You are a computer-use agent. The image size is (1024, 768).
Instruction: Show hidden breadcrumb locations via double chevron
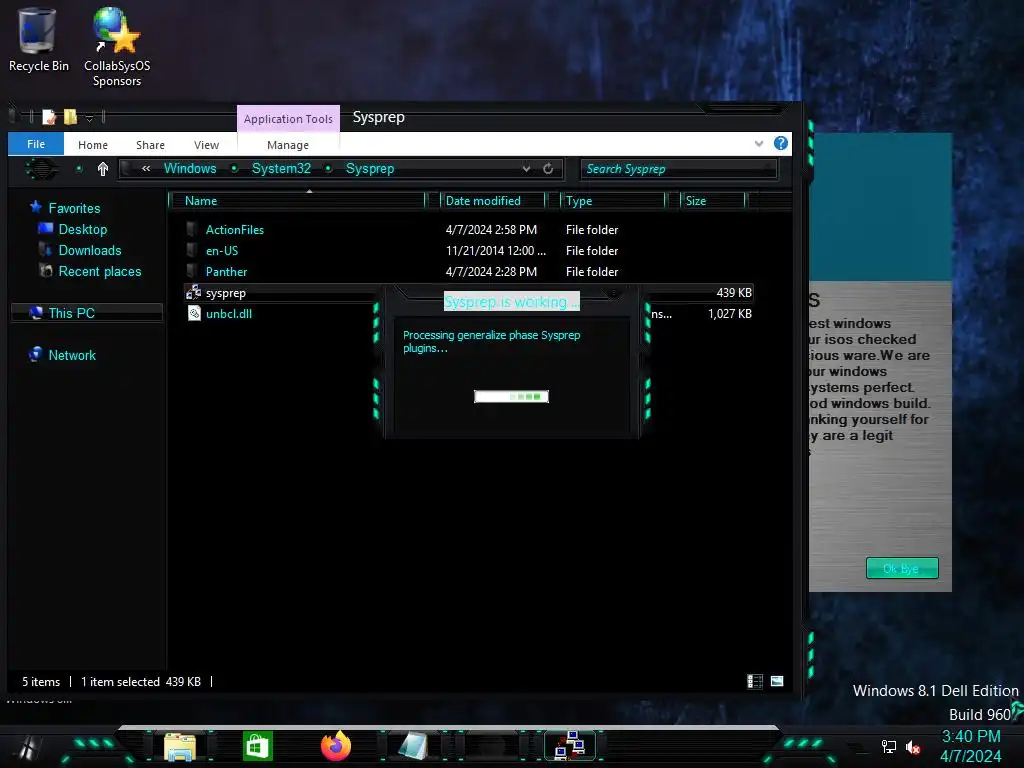146,168
